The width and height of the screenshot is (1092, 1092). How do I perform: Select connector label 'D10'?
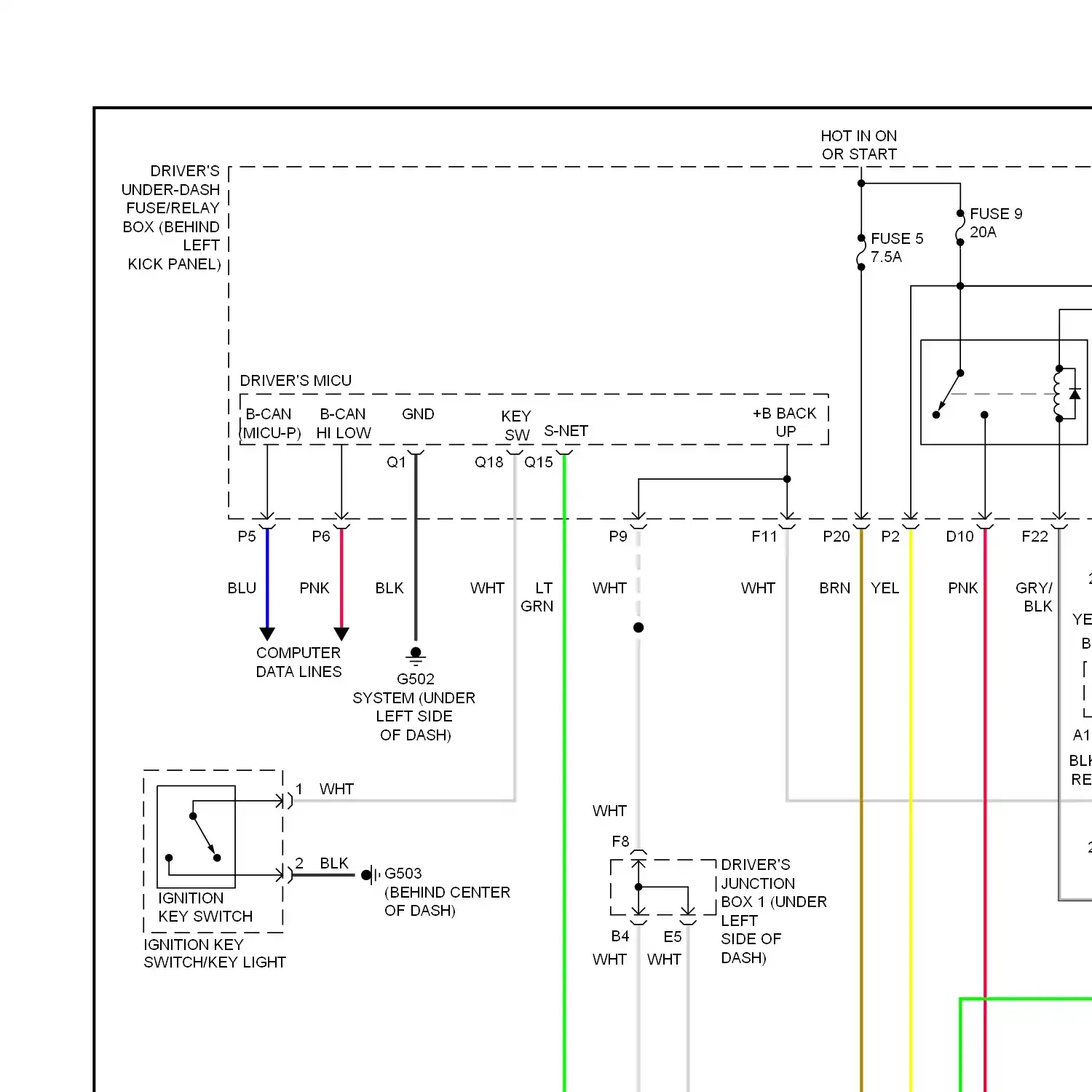(x=960, y=537)
